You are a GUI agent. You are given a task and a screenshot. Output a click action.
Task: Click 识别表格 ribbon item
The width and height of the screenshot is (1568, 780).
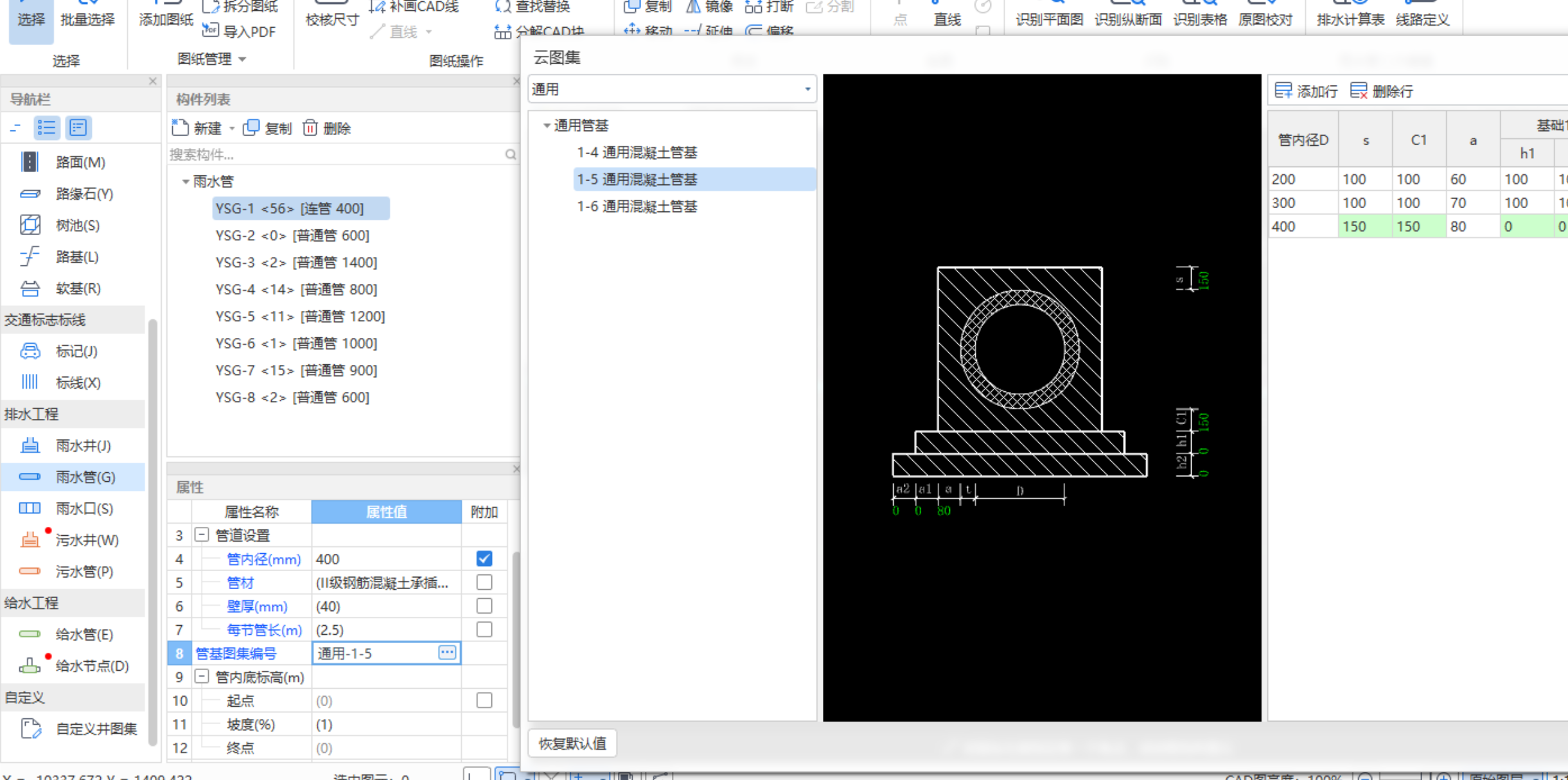coord(1200,14)
